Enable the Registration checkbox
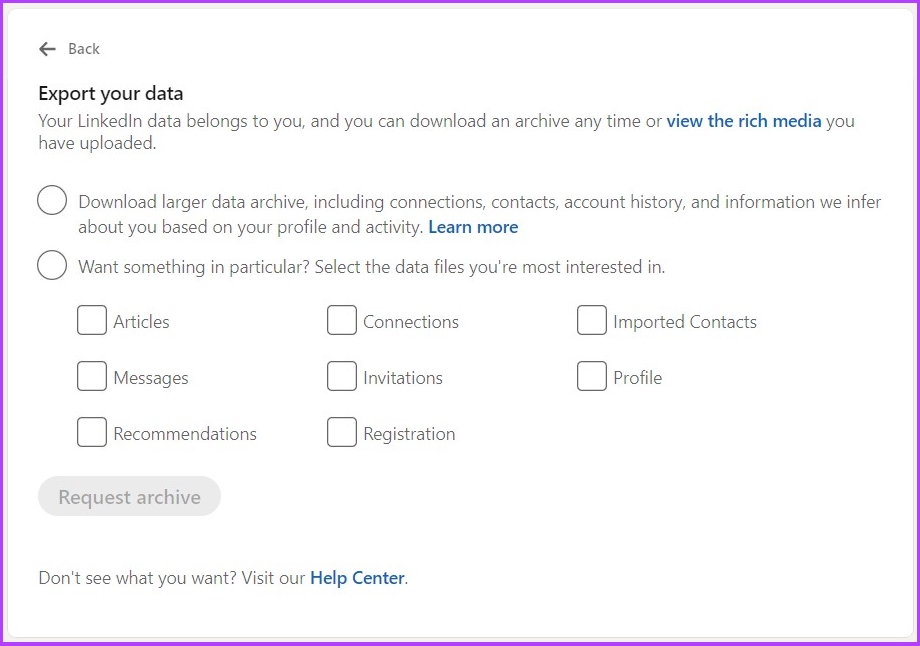 pos(341,432)
